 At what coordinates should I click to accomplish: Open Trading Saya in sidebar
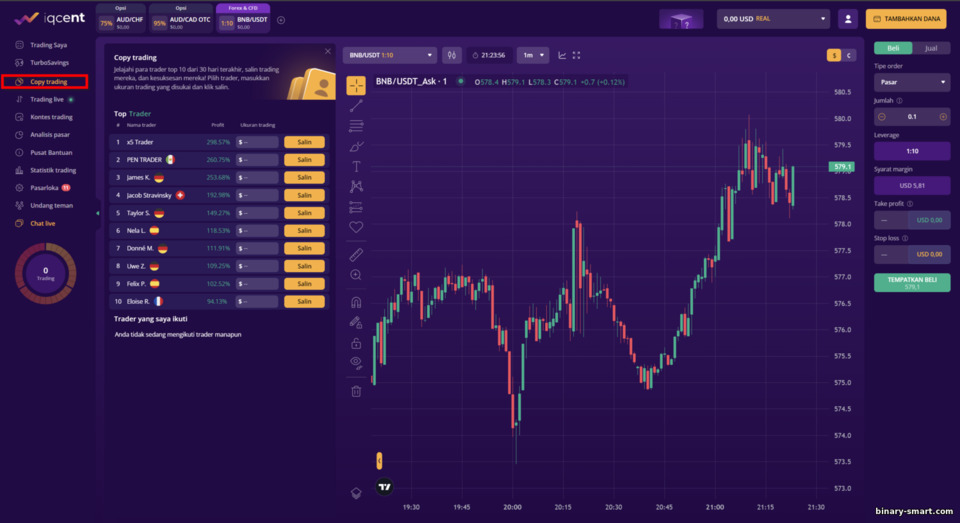(48, 45)
